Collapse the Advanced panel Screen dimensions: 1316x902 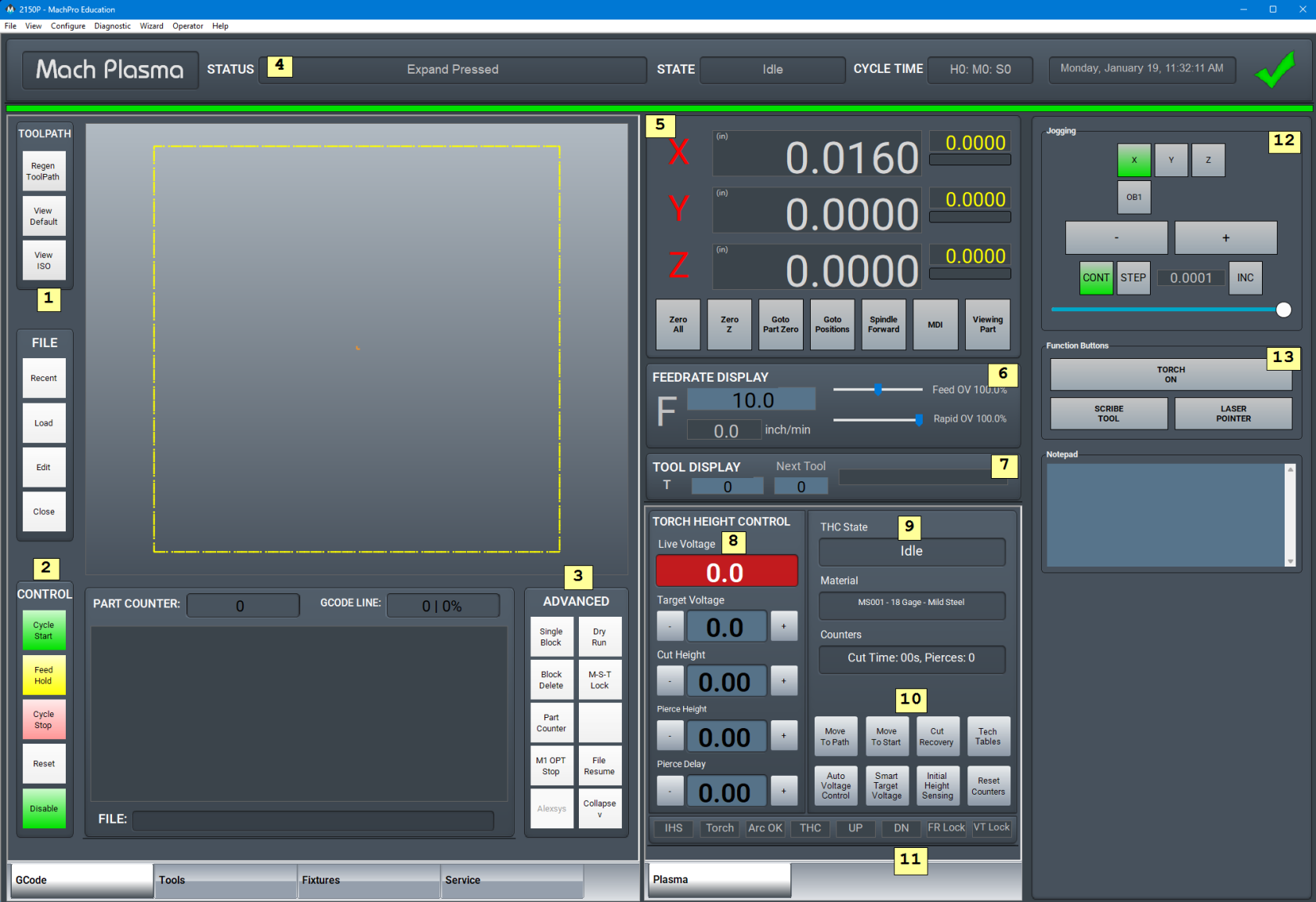[x=599, y=809]
